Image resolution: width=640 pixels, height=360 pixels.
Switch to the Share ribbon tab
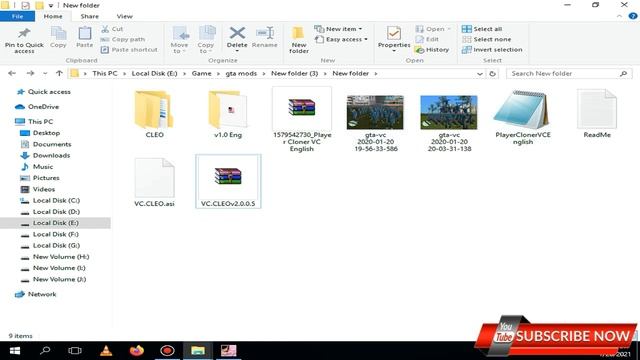tap(89, 16)
